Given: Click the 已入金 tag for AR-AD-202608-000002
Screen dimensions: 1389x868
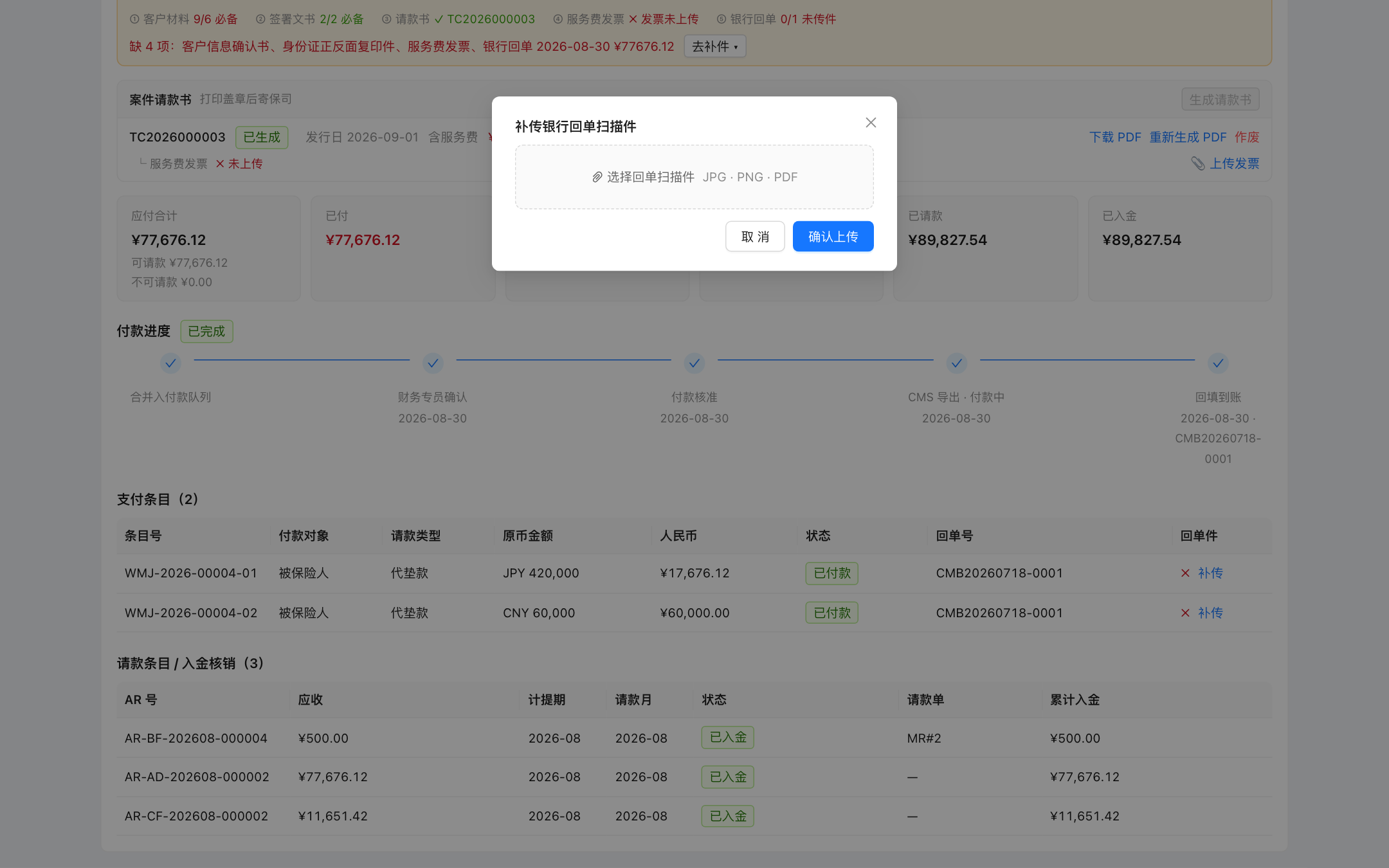Looking at the screenshot, I should point(727,777).
